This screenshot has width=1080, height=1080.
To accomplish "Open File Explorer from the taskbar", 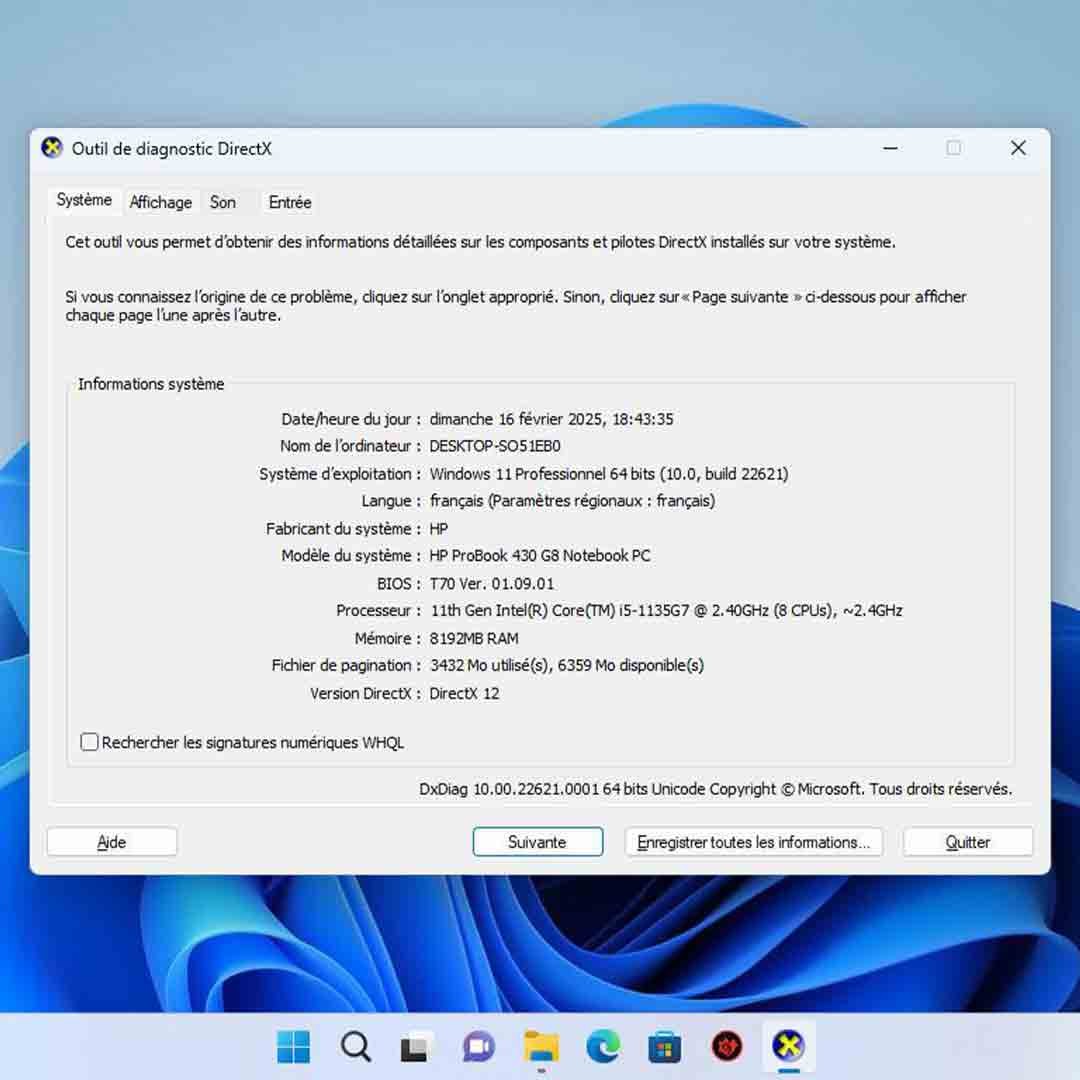I will pos(541,1047).
